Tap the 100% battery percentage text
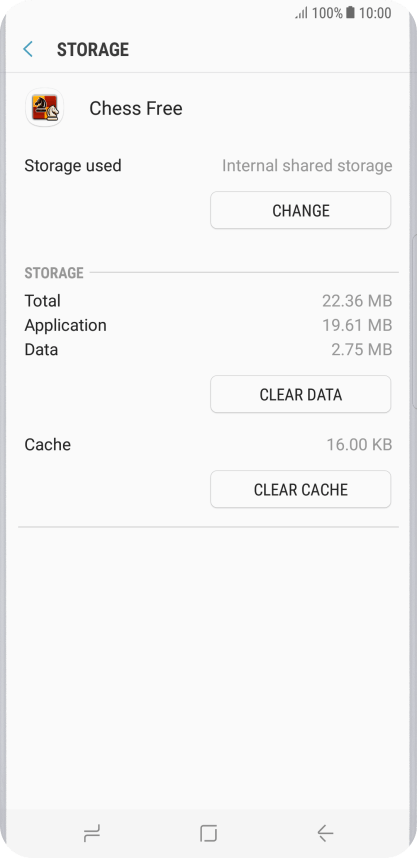417x858 pixels. point(327,13)
